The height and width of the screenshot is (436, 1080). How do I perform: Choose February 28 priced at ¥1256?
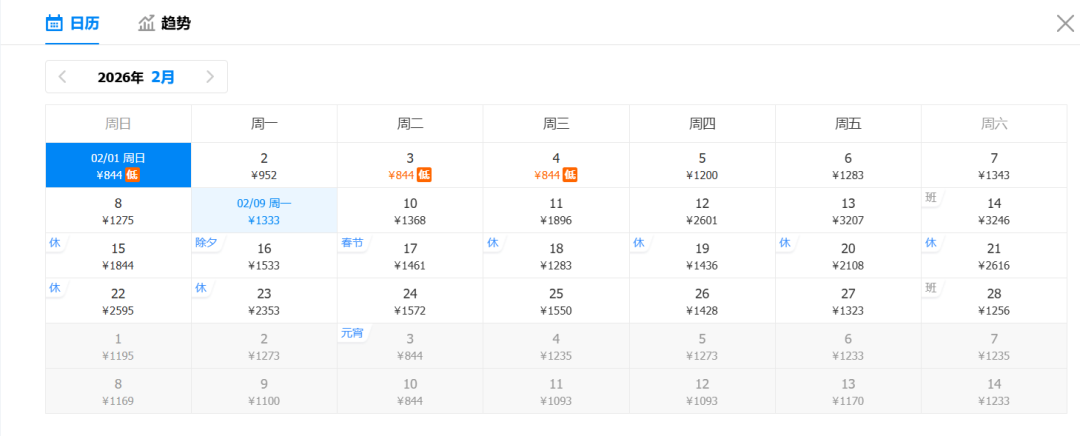pyautogui.click(x=994, y=301)
